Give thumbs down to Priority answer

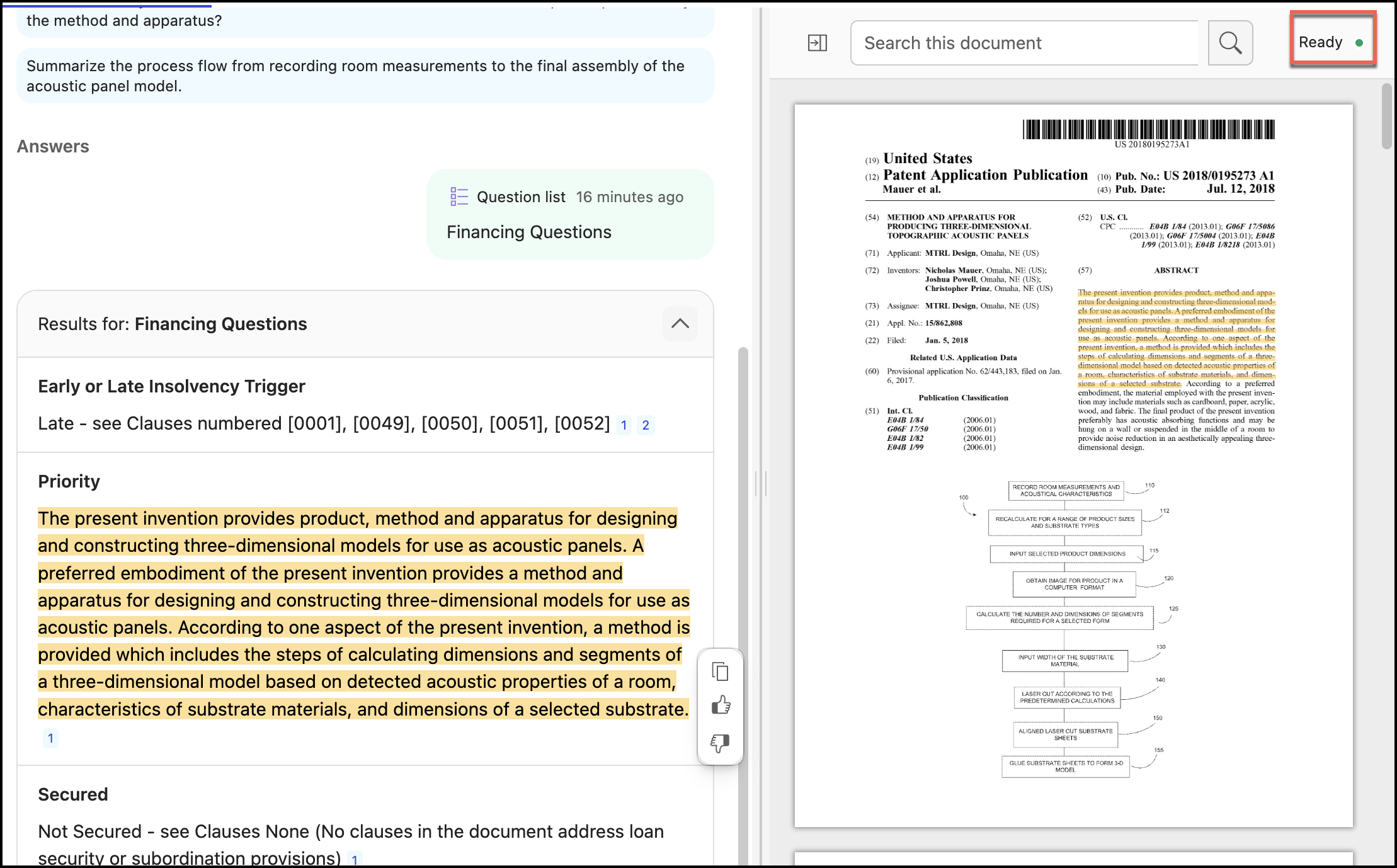pyautogui.click(x=720, y=743)
